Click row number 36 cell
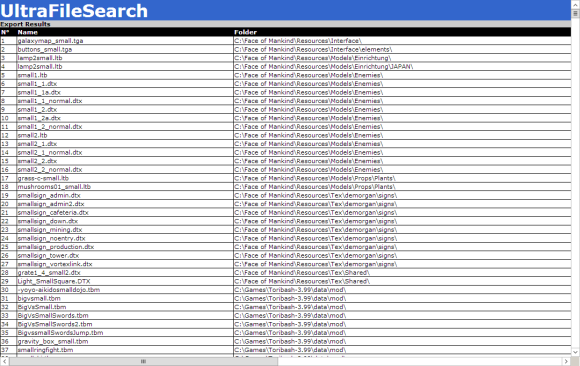Viewport: 580px width, 366px height. pyautogui.click(x=8, y=341)
